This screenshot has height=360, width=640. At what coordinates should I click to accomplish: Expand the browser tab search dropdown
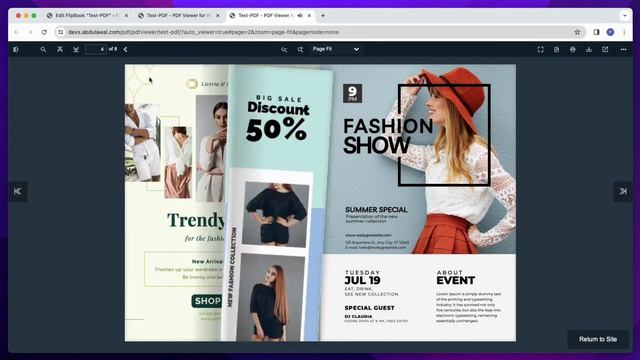625,16
